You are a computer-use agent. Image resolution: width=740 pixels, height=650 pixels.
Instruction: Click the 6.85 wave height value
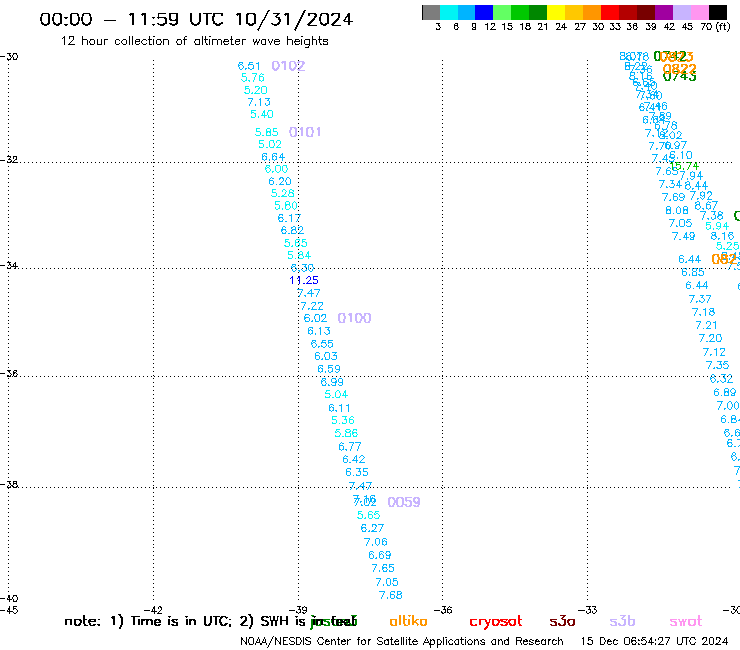coord(693,272)
